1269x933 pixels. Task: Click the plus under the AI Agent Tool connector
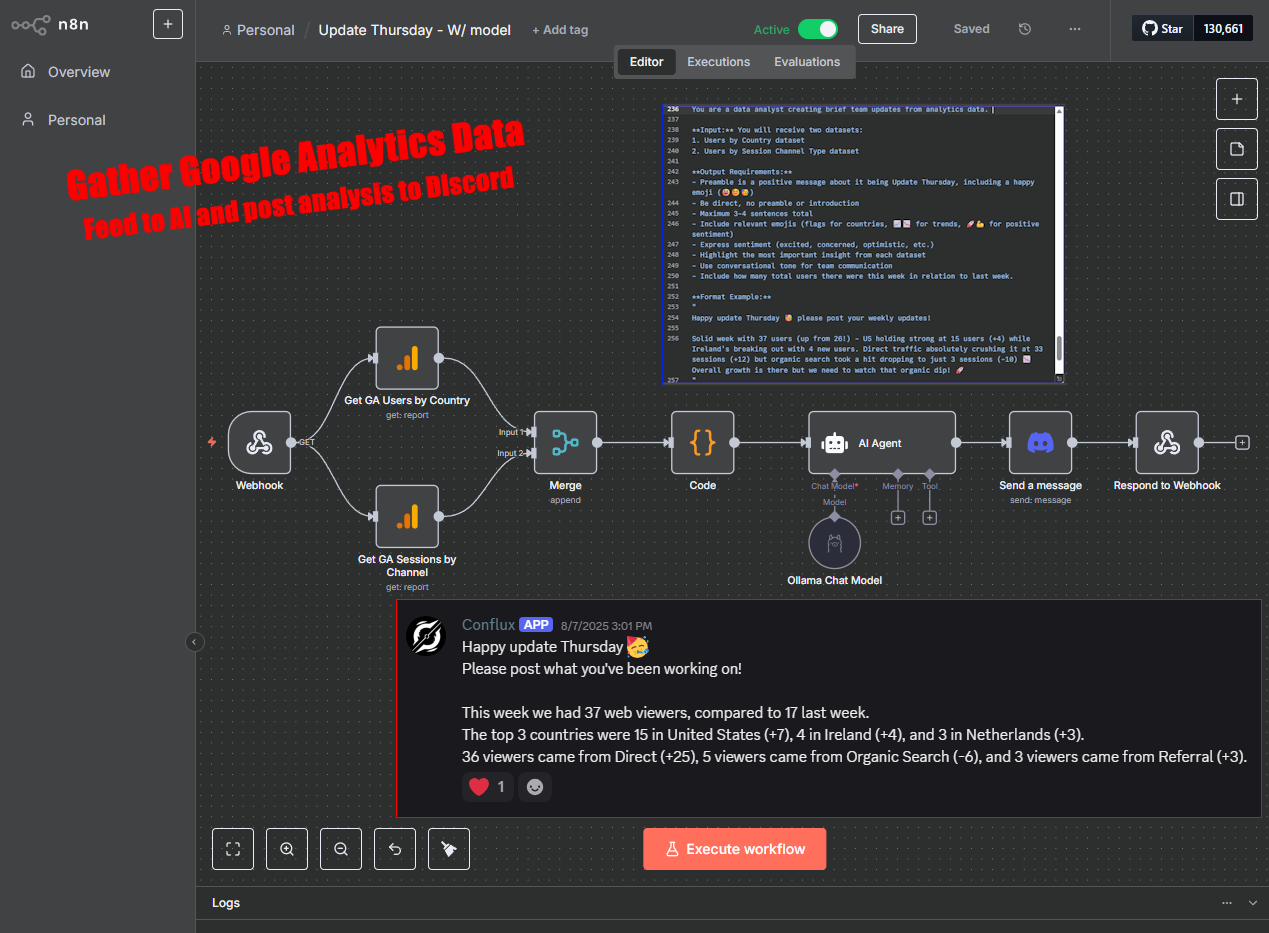tap(930, 518)
